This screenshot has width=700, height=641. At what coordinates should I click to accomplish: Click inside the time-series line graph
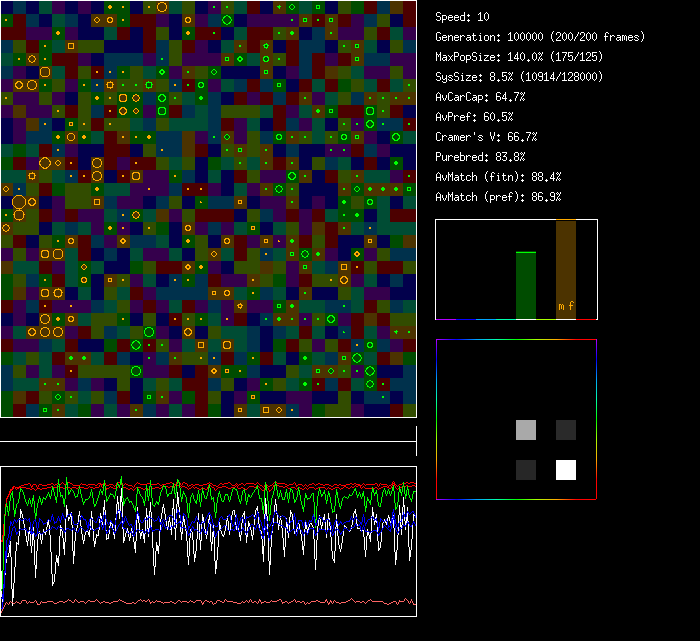(x=208, y=541)
